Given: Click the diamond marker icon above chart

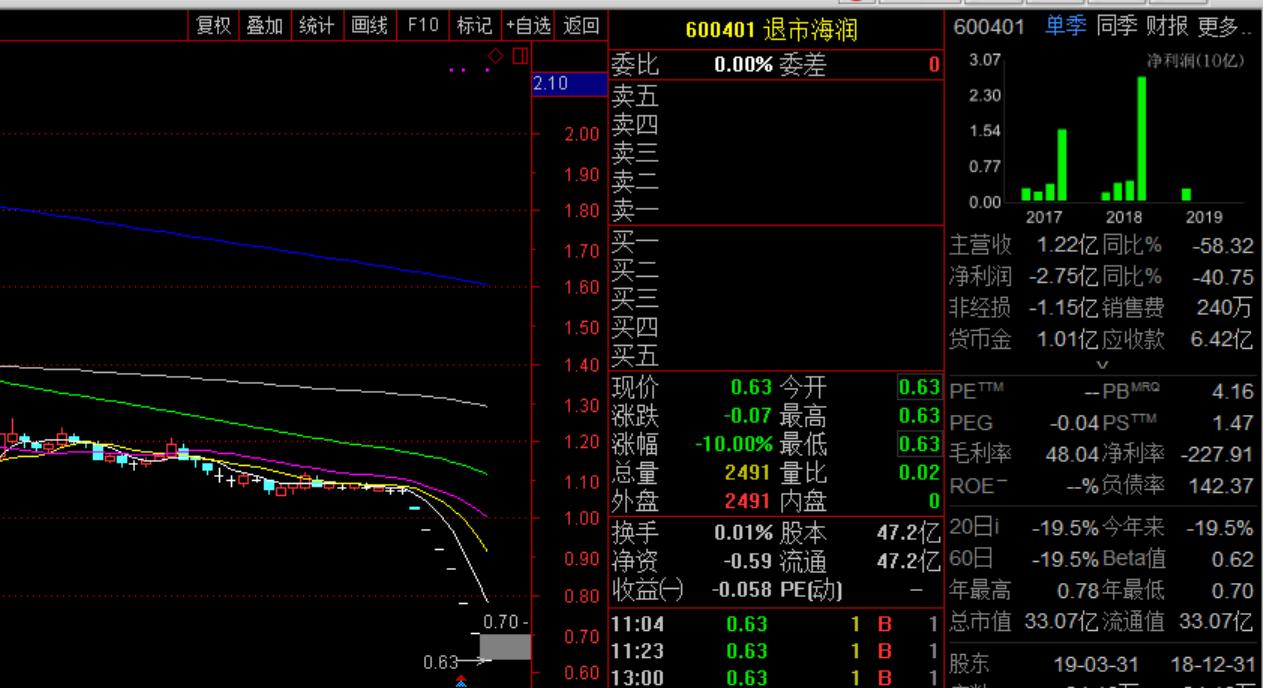Looking at the screenshot, I should (x=496, y=55).
